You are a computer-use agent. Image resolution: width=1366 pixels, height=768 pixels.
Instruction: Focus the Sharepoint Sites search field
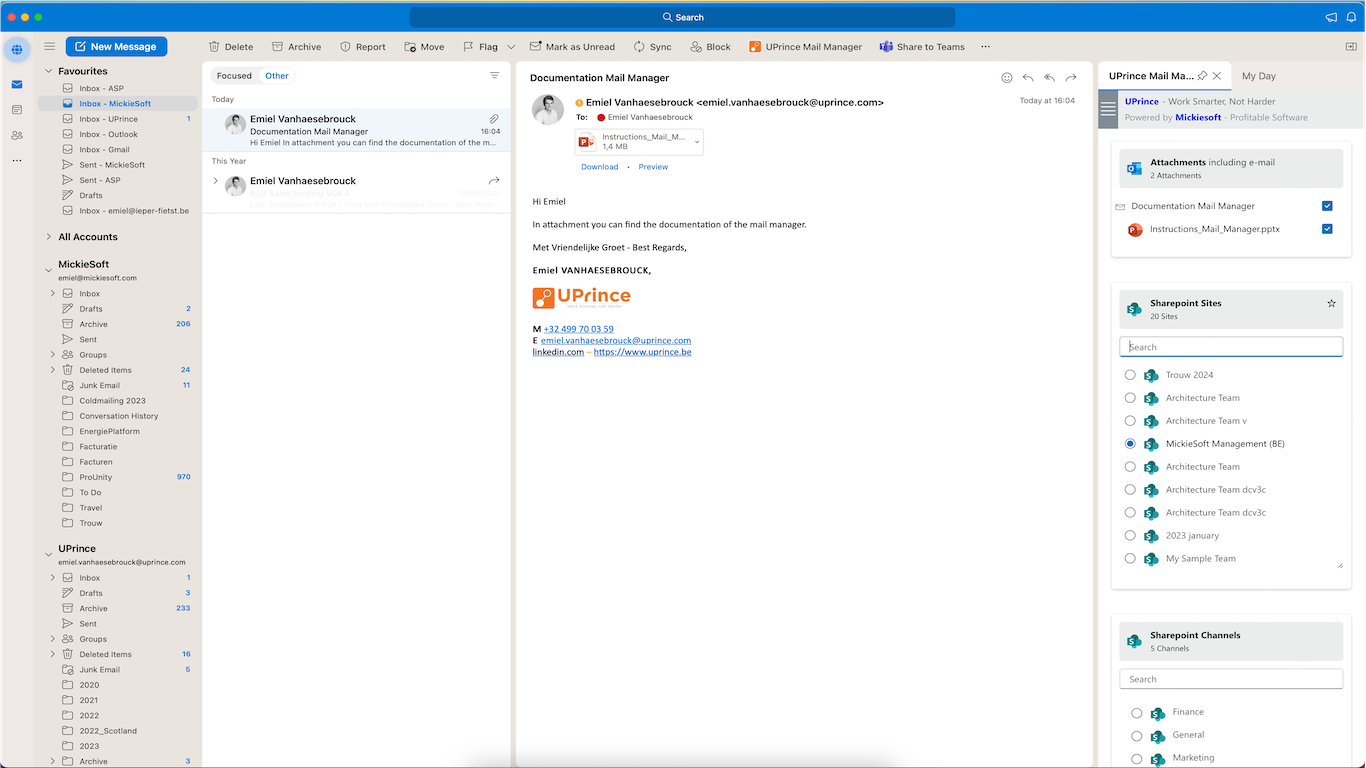[x=1231, y=347]
